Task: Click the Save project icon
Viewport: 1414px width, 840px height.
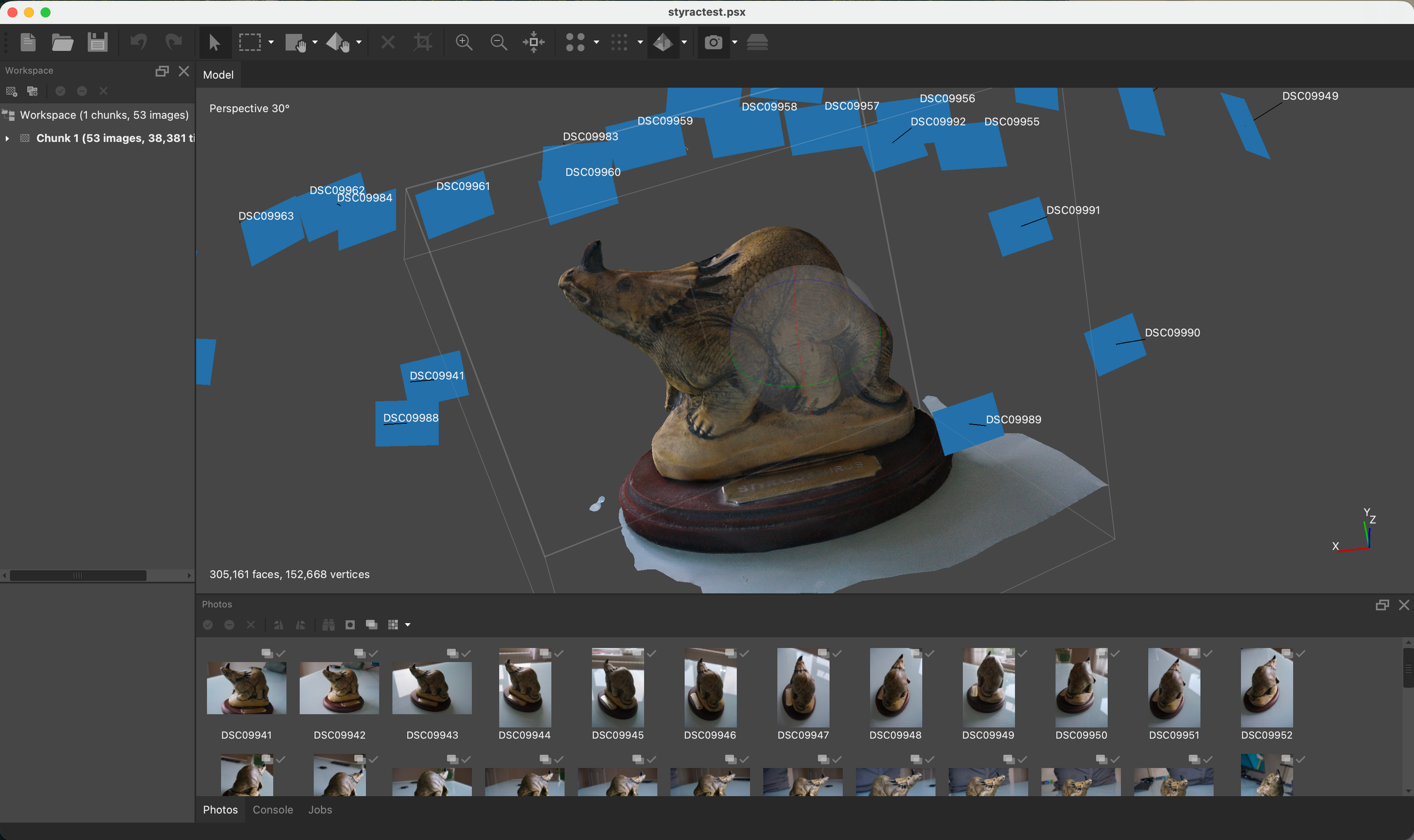Action: tap(97, 42)
